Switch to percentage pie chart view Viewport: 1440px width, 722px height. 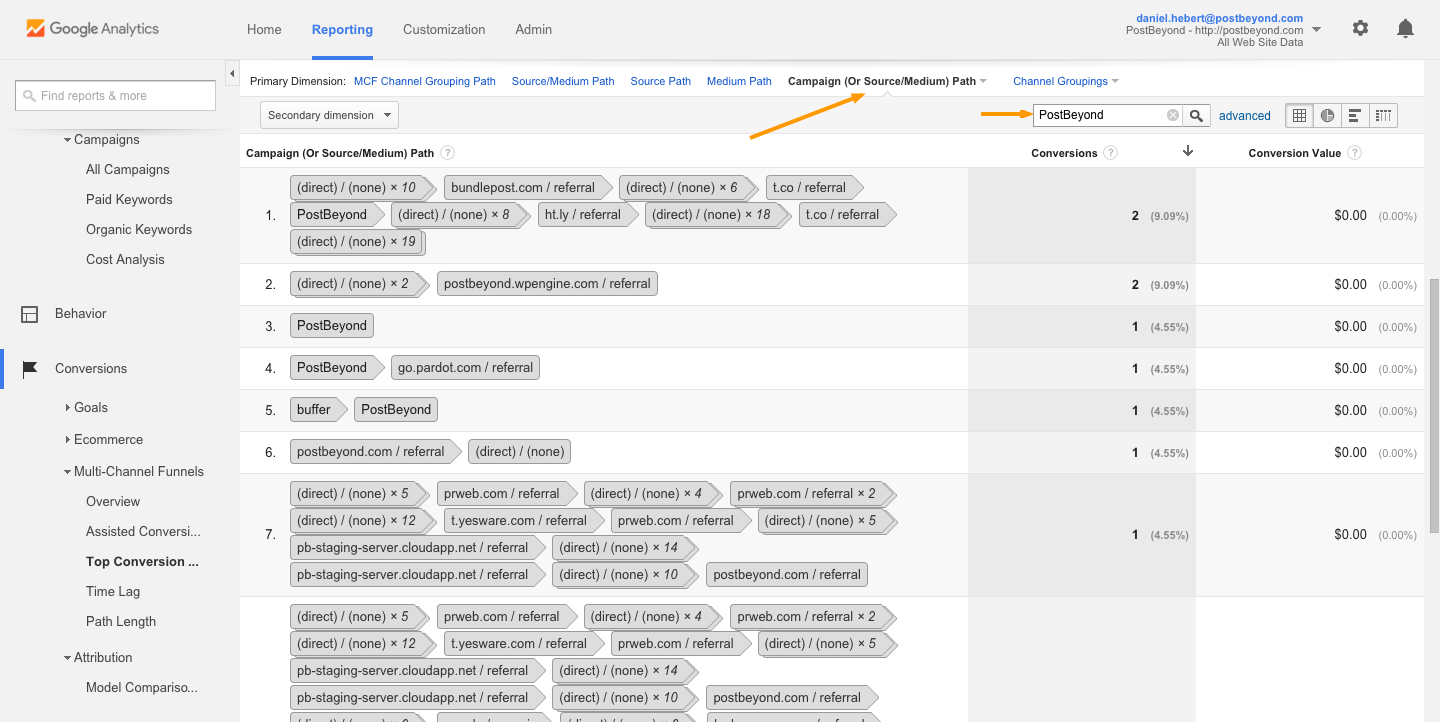1327,115
